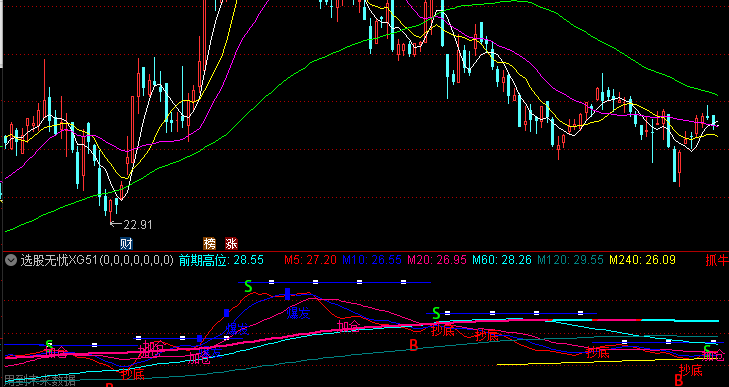This screenshot has width=729, height=387.
Task: Click the blue 财 finance marker icon
Action: [x=126, y=243]
